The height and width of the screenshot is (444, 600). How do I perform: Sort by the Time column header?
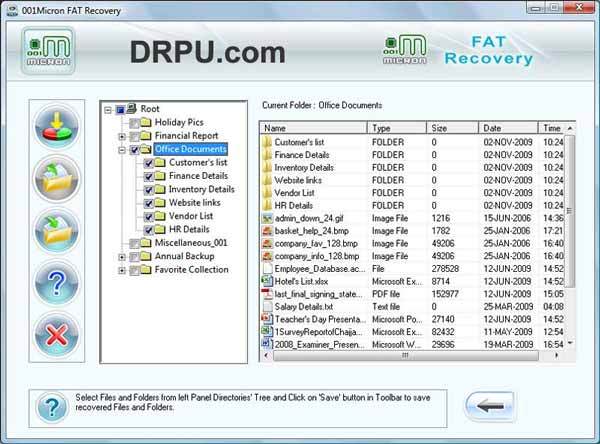tap(551, 128)
